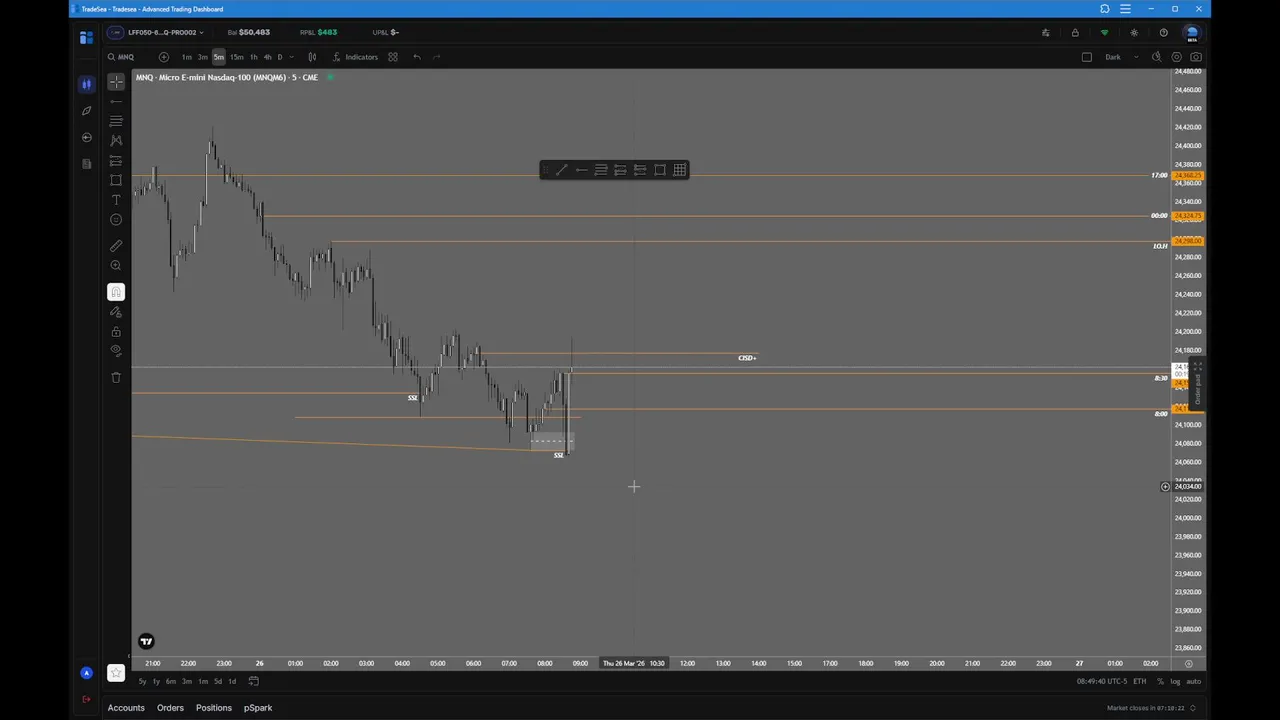Screen dimensions: 1280x720
Task: Click the Tradesea logo icon at top left
Action: pyautogui.click(x=86, y=37)
